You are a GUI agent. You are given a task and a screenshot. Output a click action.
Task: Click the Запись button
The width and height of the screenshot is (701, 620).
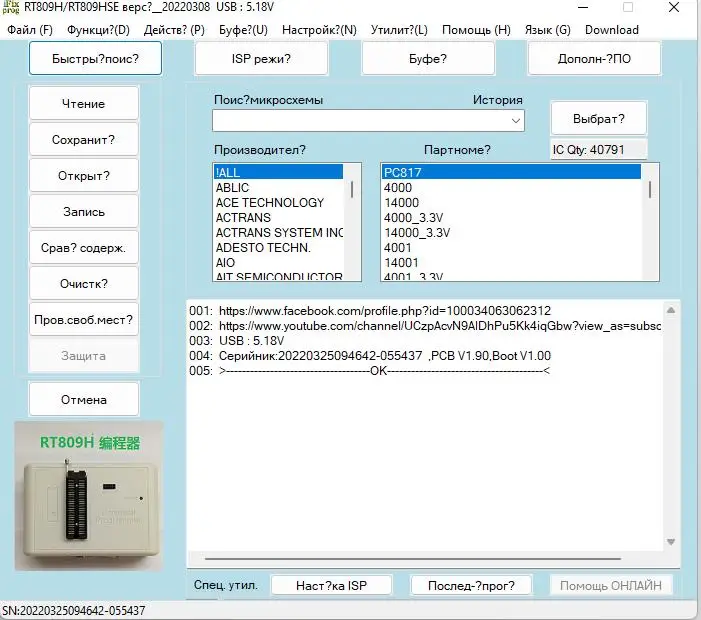[x=84, y=211]
